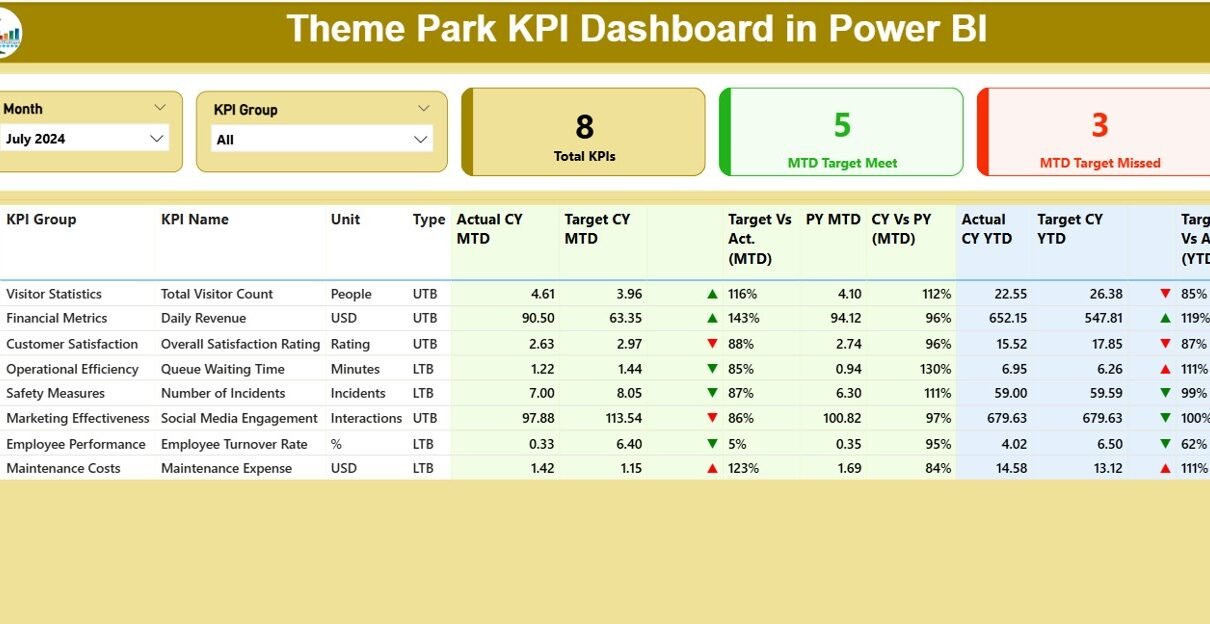Sort by the Unit column header
This screenshot has width=1210, height=624.
coord(346,220)
